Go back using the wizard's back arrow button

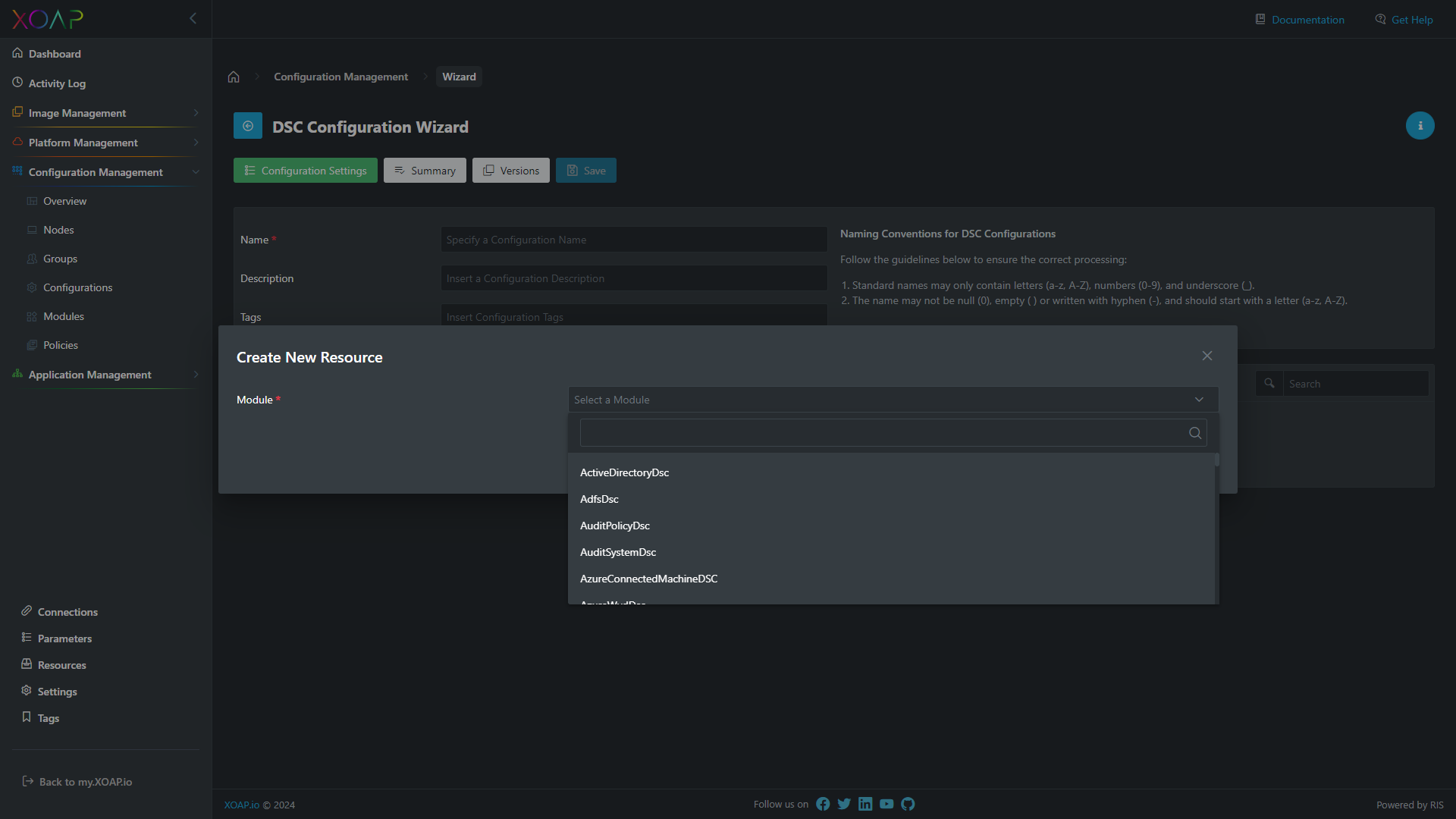click(x=248, y=126)
